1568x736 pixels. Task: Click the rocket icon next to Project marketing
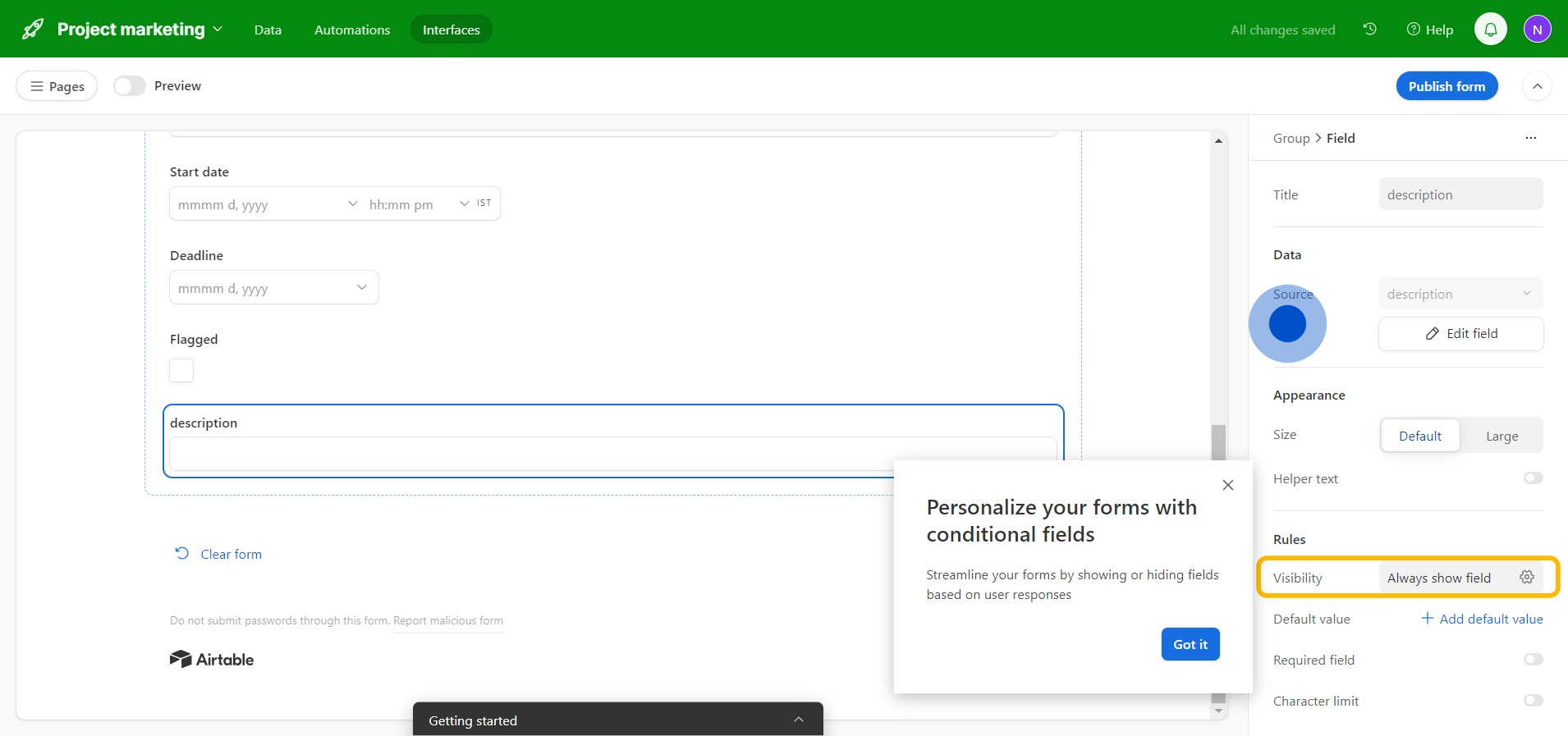coord(33,30)
